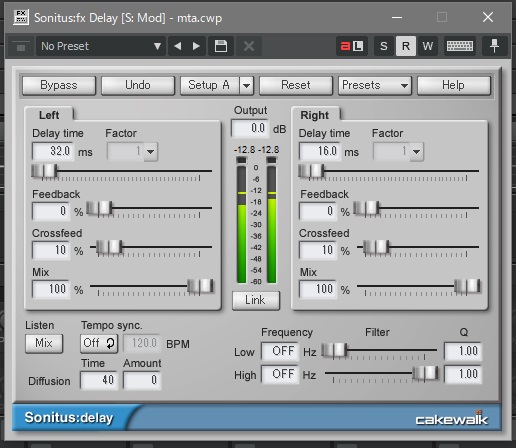Go to next preset arrow
The image size is (516, 448).
pos(196,46)
